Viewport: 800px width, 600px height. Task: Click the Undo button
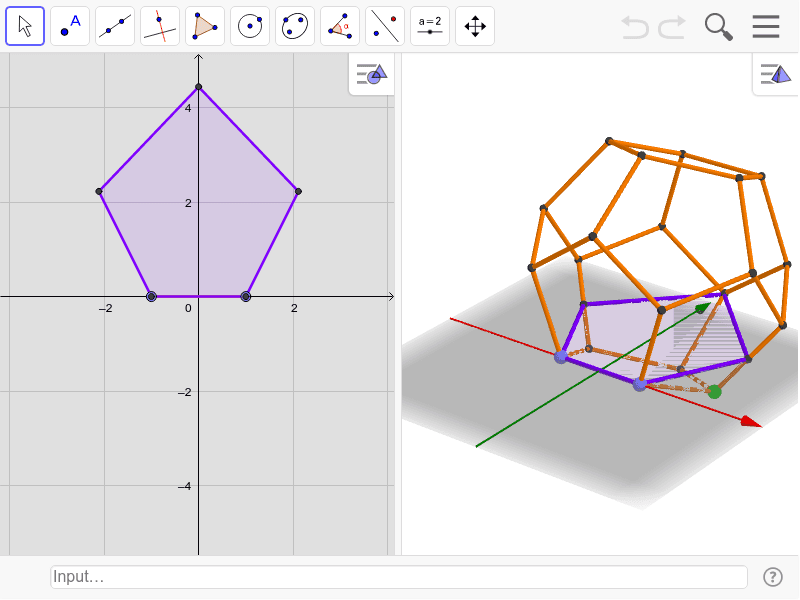click(634, 27)
